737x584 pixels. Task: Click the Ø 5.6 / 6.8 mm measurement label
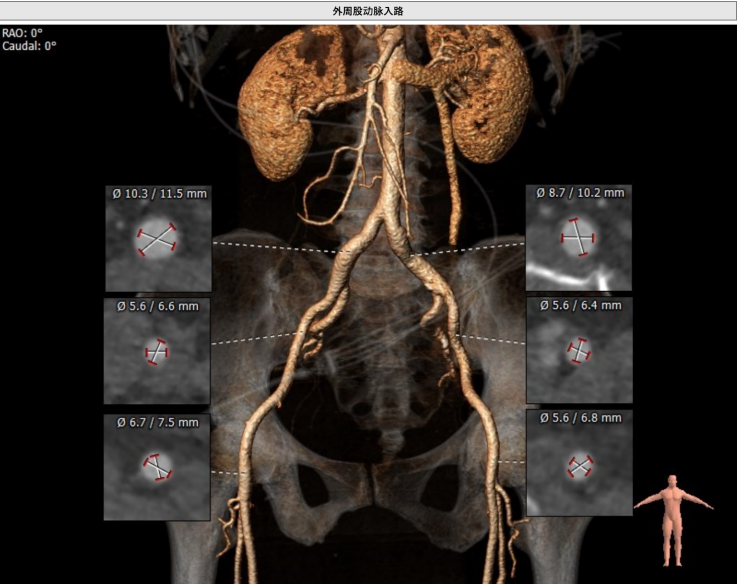[579, 417]
